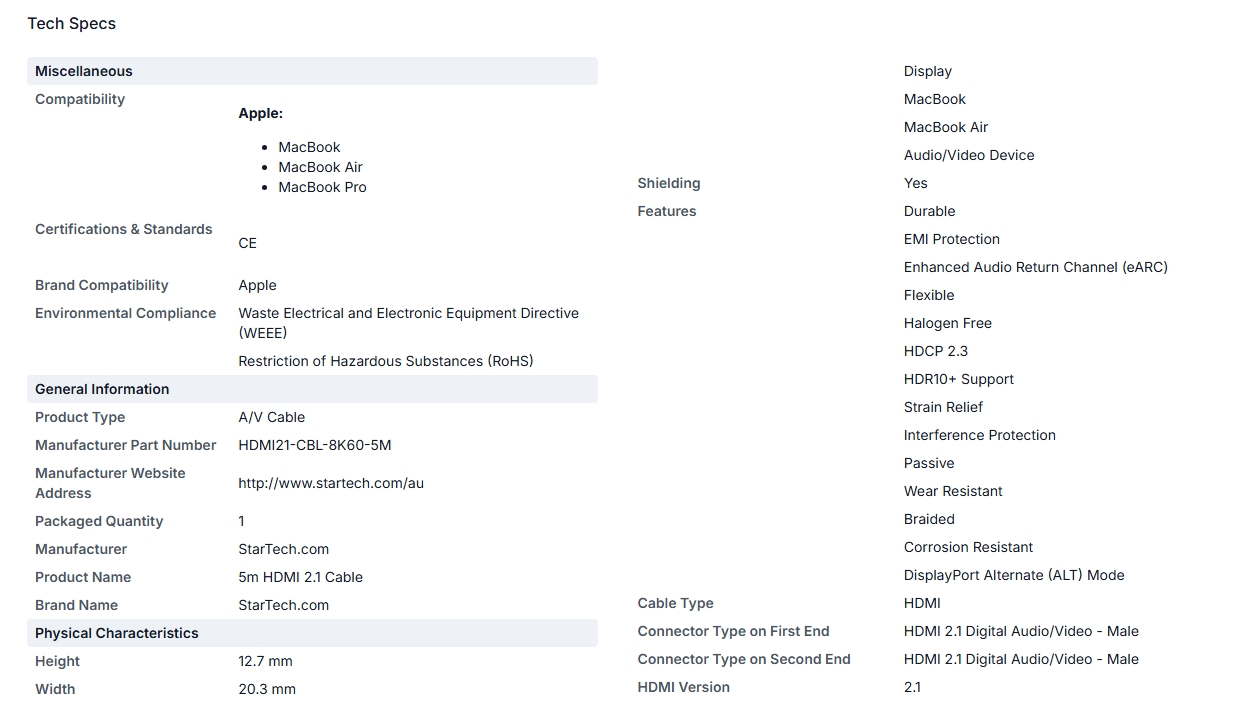Click the bold Apple: heading
The image size is (1248, 701).
[x=260, y=113]
